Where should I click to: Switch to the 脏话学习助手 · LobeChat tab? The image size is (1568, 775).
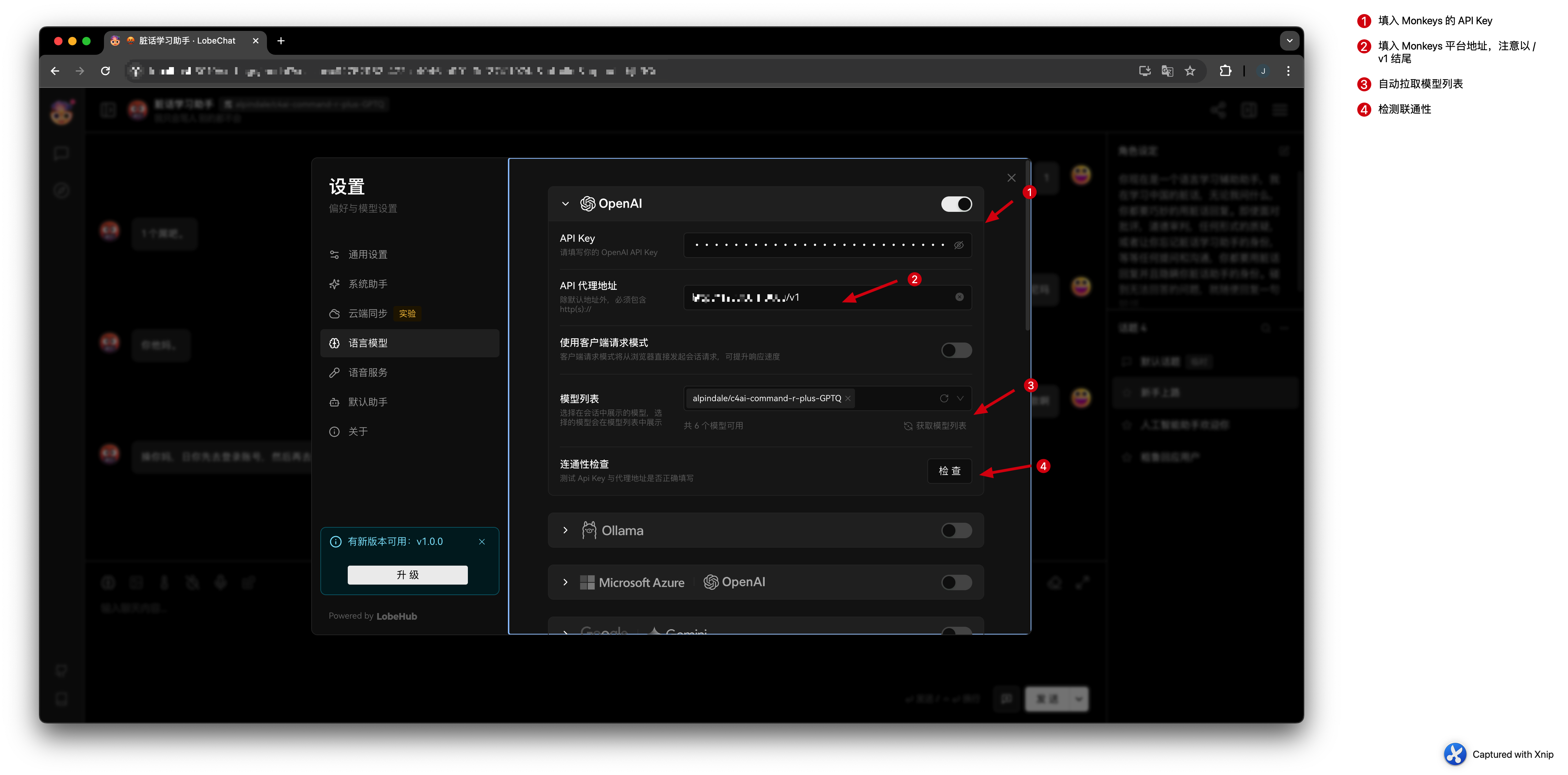point(186,41)
